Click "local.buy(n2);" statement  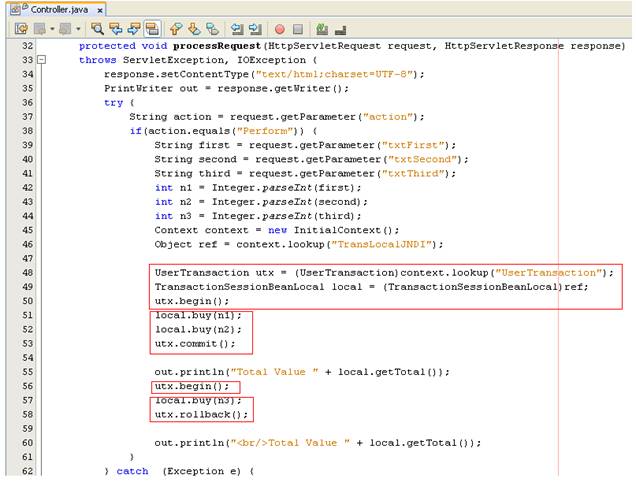click(198, 329)
